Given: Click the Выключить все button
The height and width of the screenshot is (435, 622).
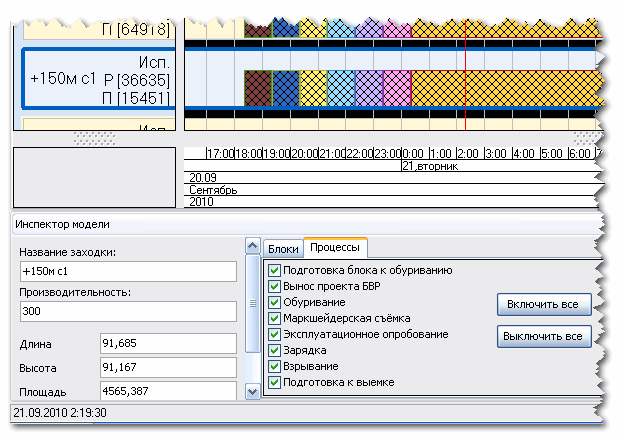Looking at the screenshot, I should click(544, 336).
